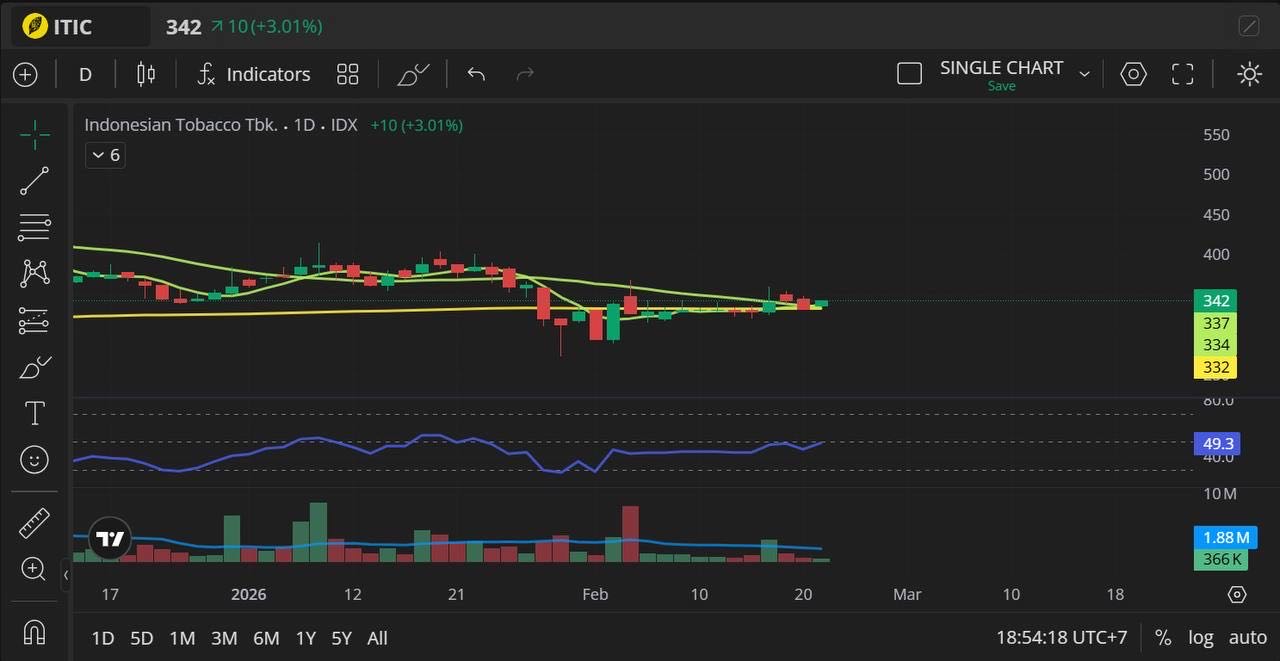This screenshot has width=1280, height=661.
Task: Collapse the indicator legend showing 6
Action: point(105,155)
